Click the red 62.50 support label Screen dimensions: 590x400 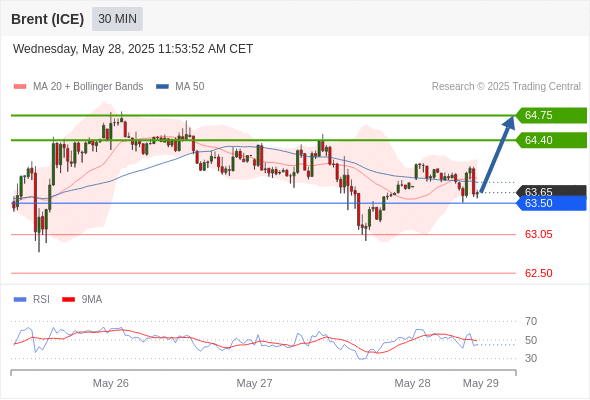[538, 273]
